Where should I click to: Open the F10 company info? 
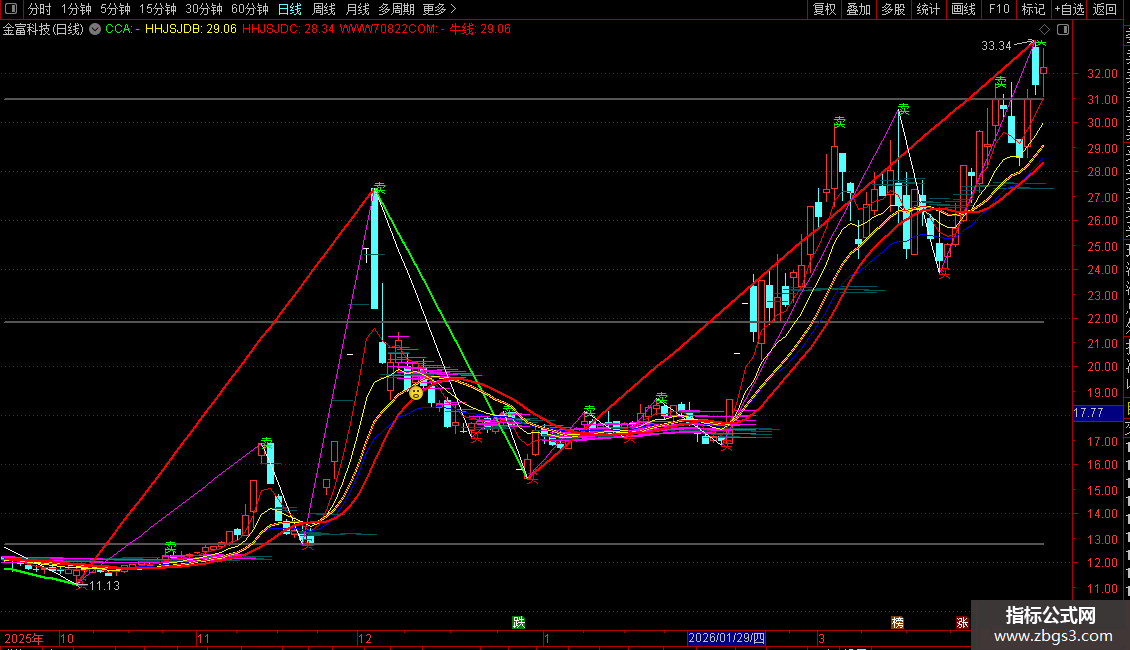point(999,9)
